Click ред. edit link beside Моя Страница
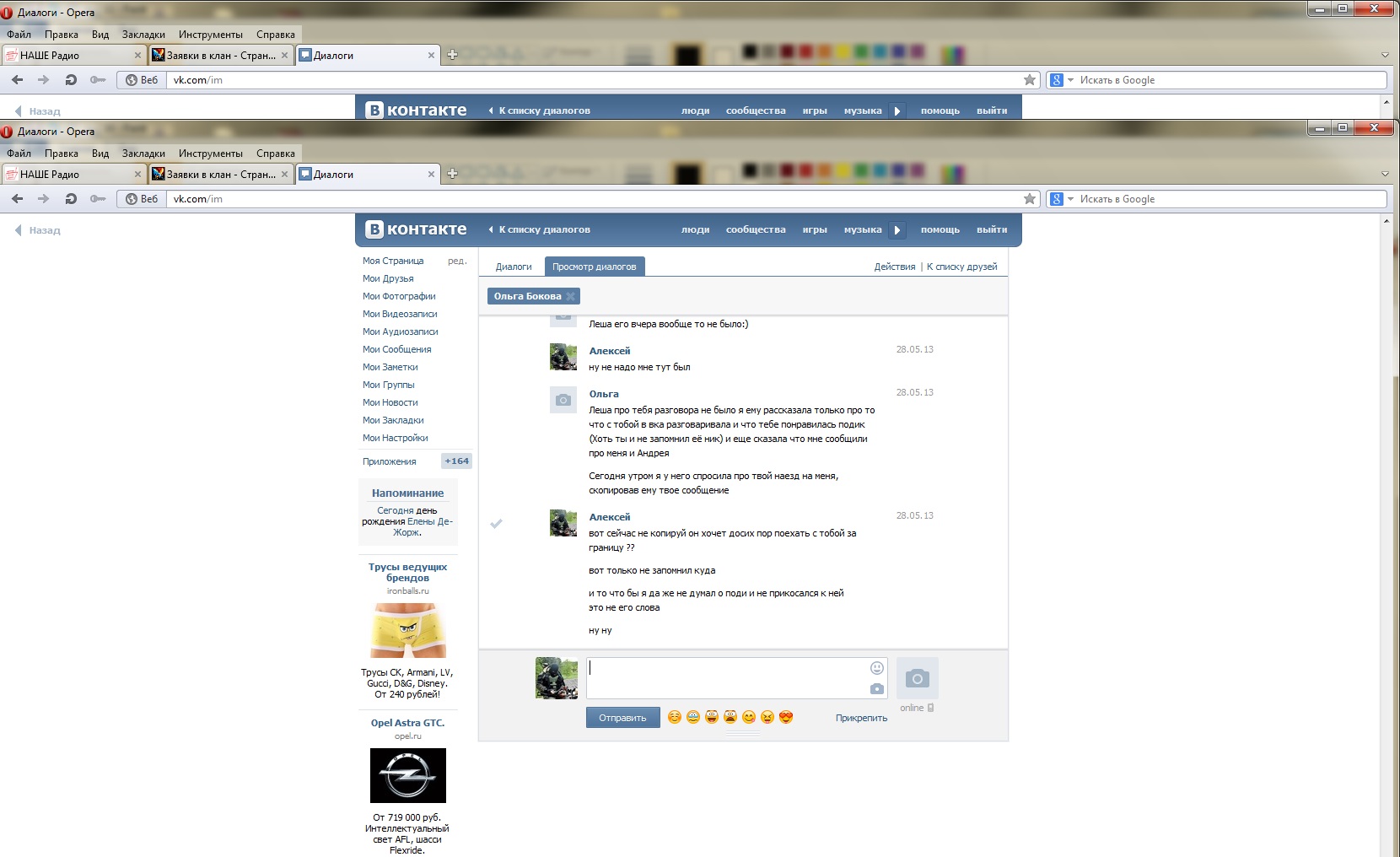The width and height of the screenshot is (1400, 857). point(457,261)
